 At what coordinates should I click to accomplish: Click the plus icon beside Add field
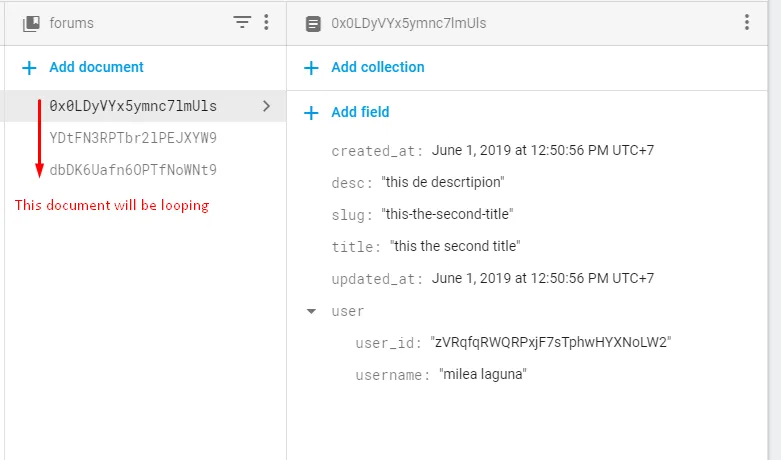pyautogui.click(x=311, y=113)
